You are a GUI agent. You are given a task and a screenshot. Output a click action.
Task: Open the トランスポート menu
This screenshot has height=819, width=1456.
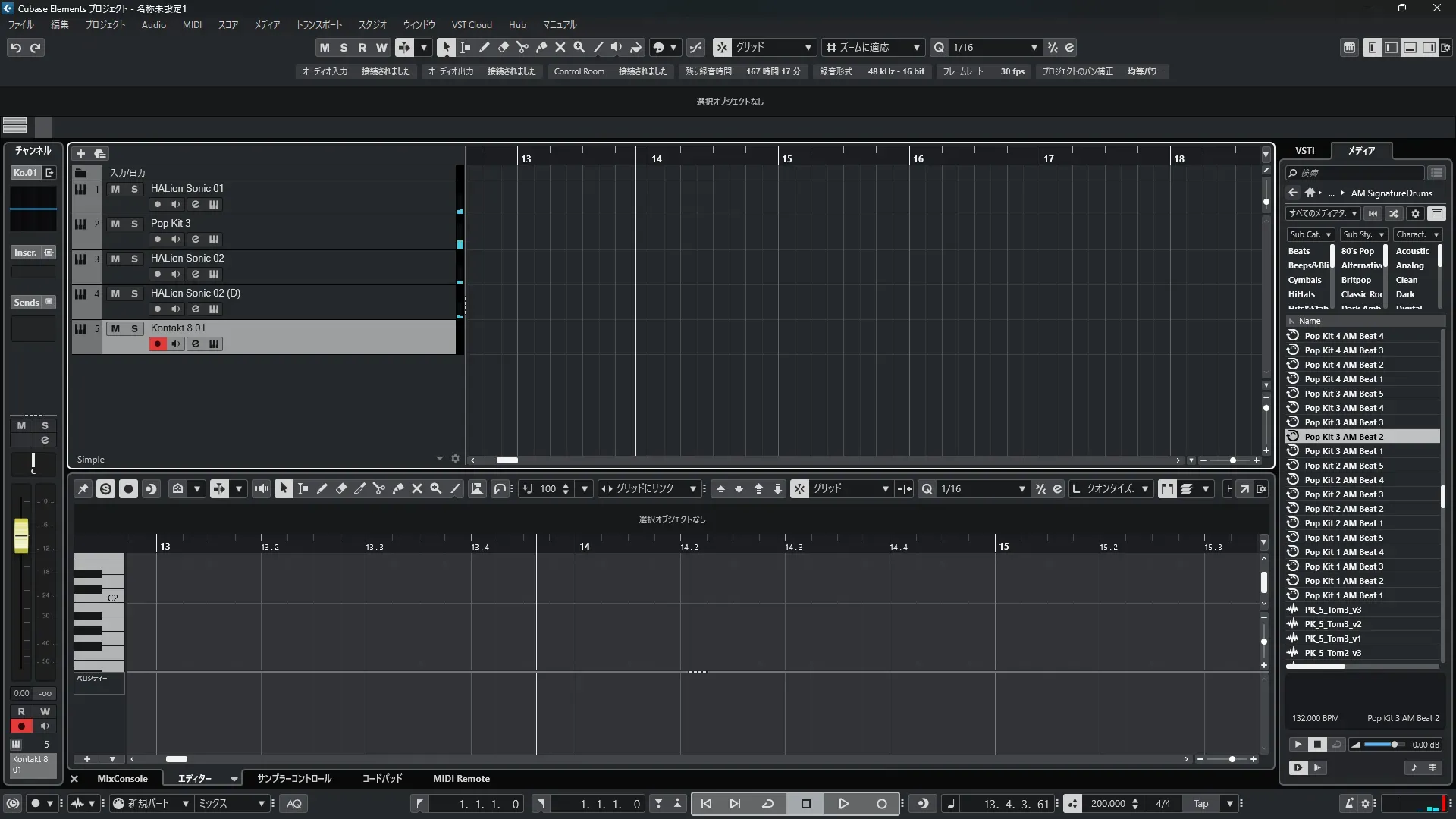pyautogui.click(x=318, y=25)
